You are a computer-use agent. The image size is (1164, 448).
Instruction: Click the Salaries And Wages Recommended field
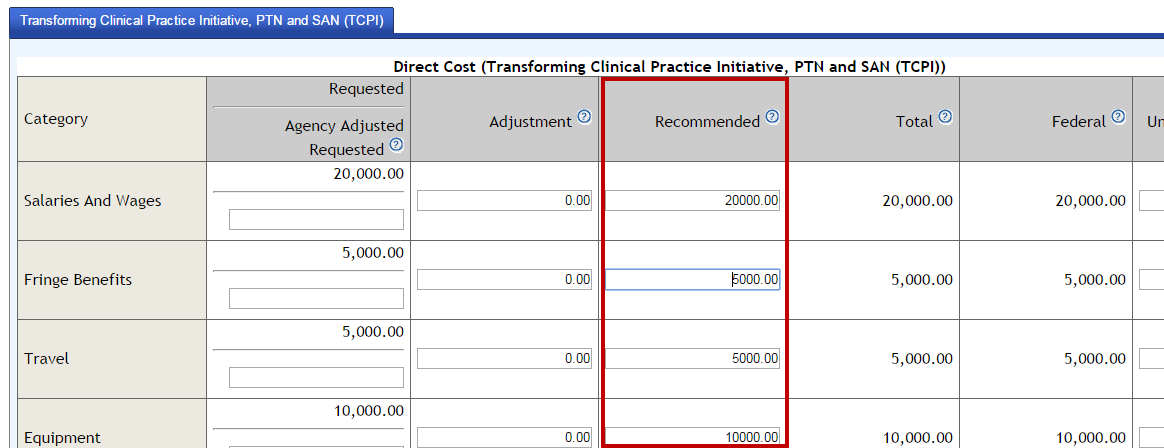(692, 201)
